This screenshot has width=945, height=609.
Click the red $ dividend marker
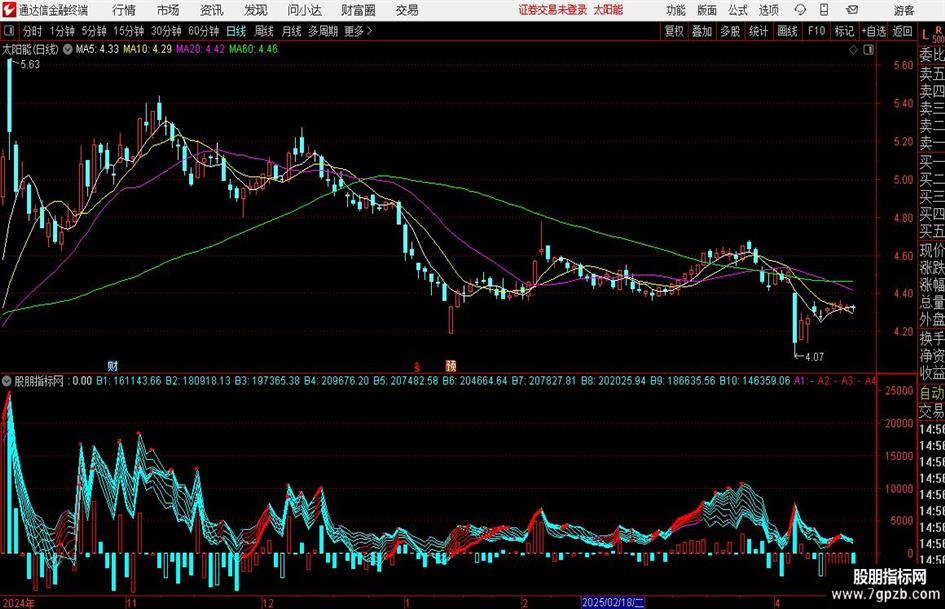click(x=416, y=366)
